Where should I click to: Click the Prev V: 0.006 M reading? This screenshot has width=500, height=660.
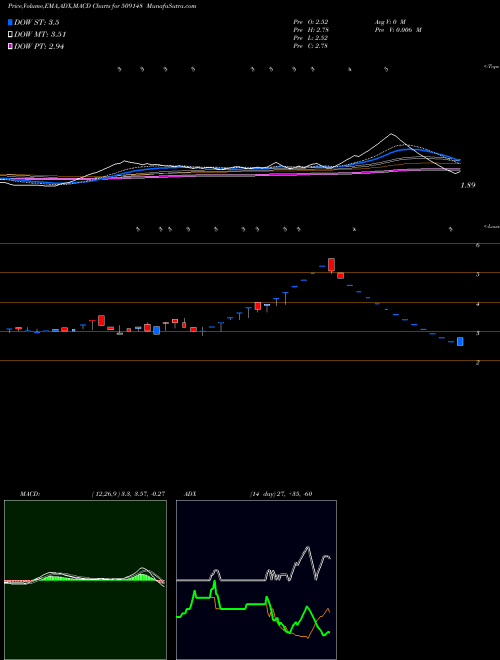398,30
